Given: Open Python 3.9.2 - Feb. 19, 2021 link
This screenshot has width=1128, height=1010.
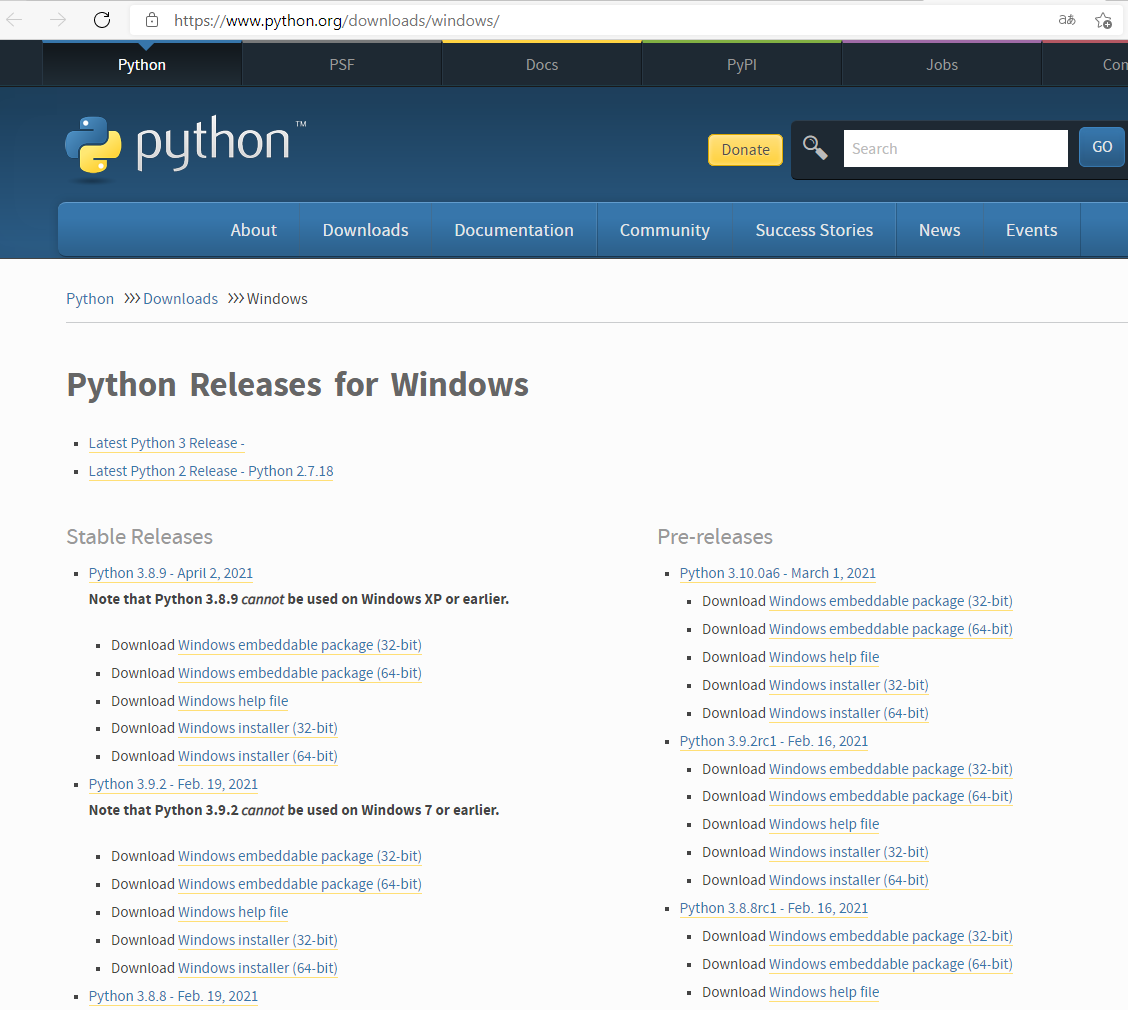Looking at the screenshot, I should click(173, 785).
